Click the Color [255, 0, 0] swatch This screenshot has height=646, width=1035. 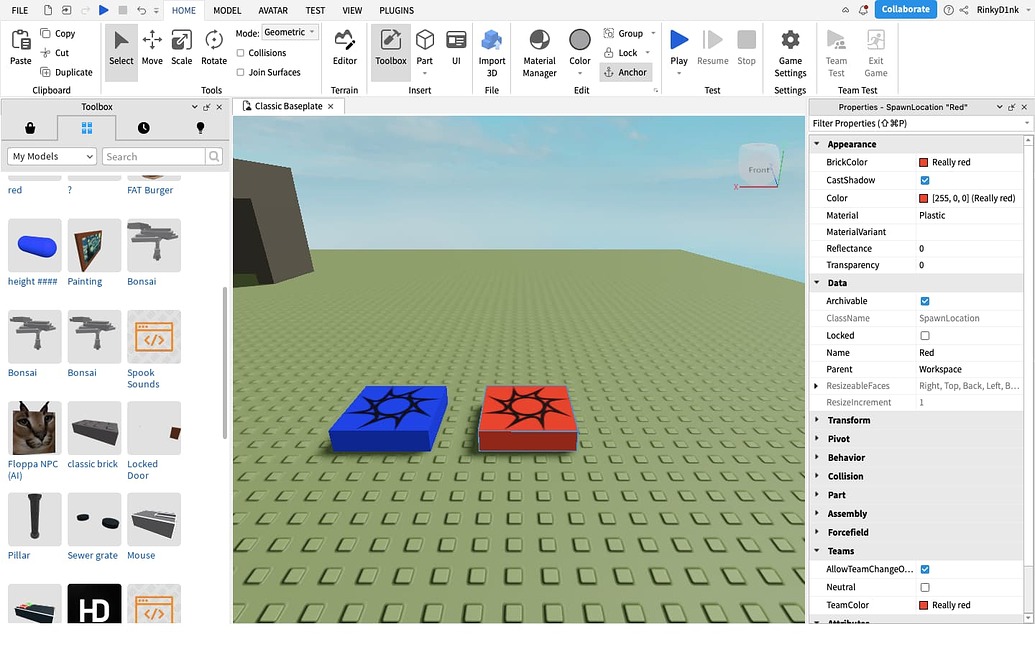[923, 198]
